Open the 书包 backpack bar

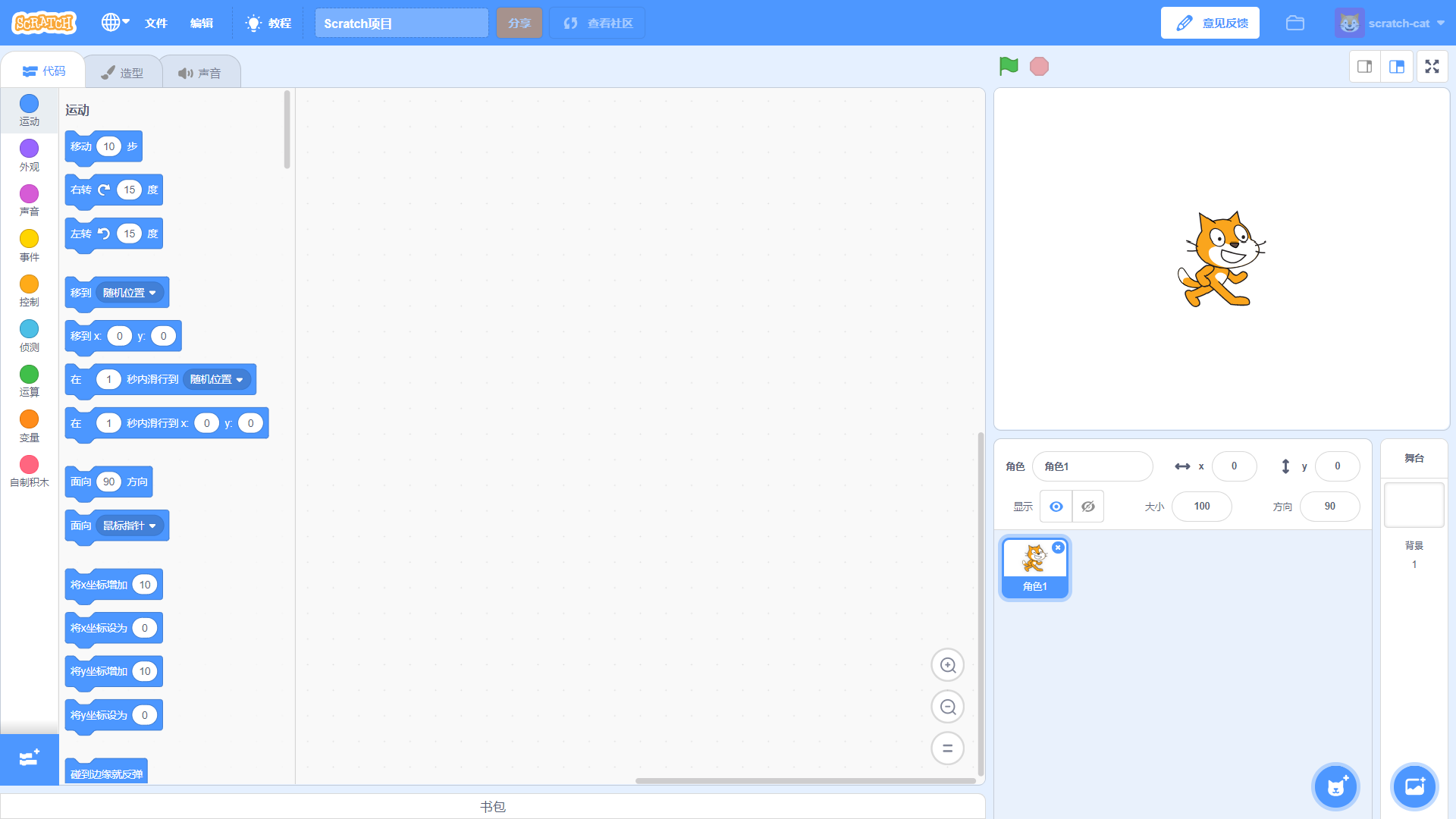point(493,806)
